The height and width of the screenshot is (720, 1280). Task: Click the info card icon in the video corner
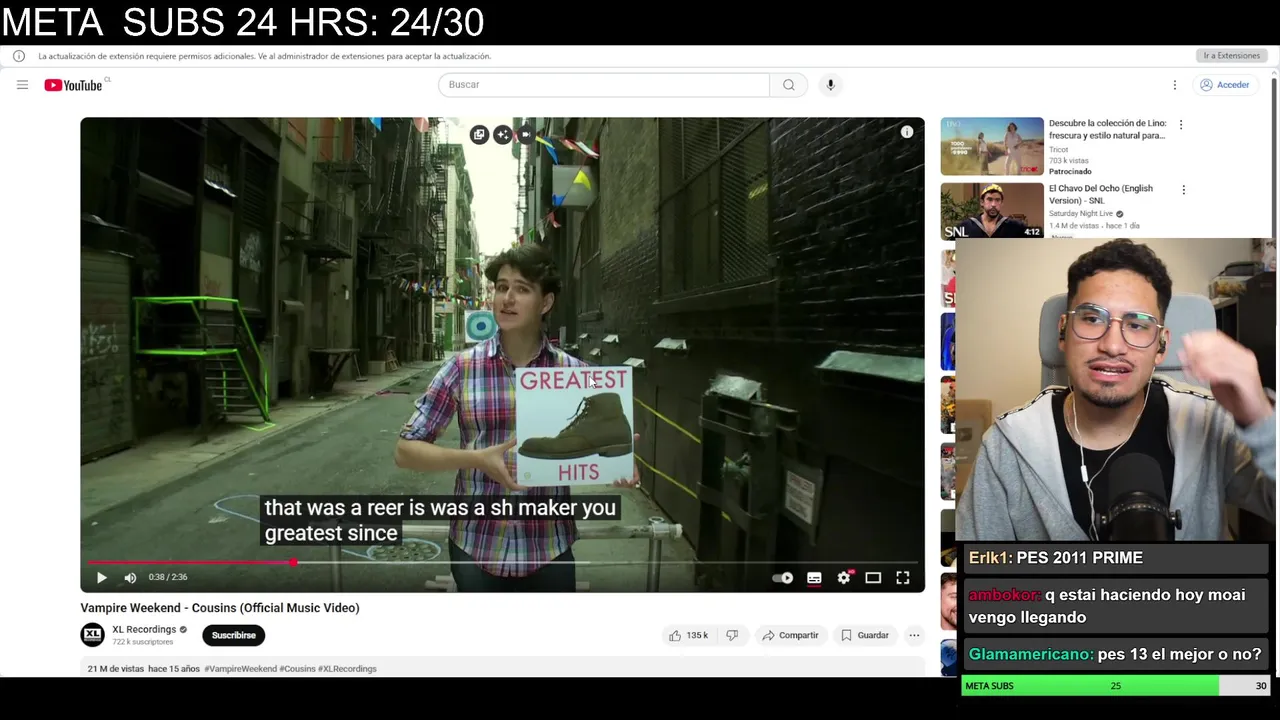pyautogui.click(x=907, y=132)
